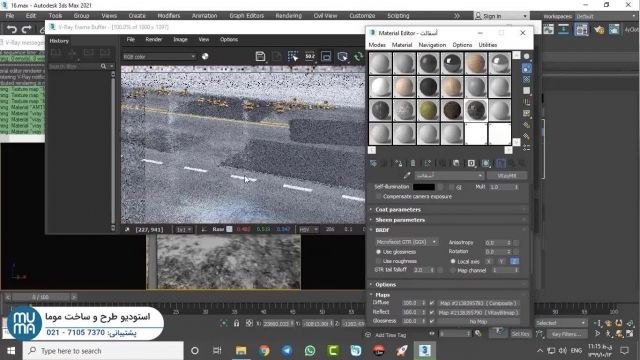Open Render menu in V-Ray Frame Buffer

(x=153, y=40)
